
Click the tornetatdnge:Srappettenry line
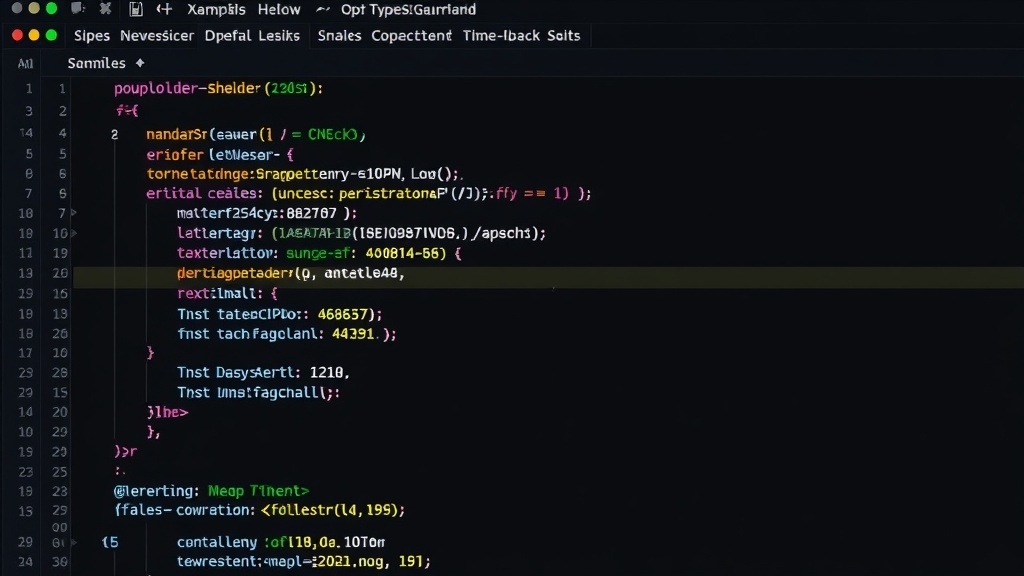click(304, 174)
